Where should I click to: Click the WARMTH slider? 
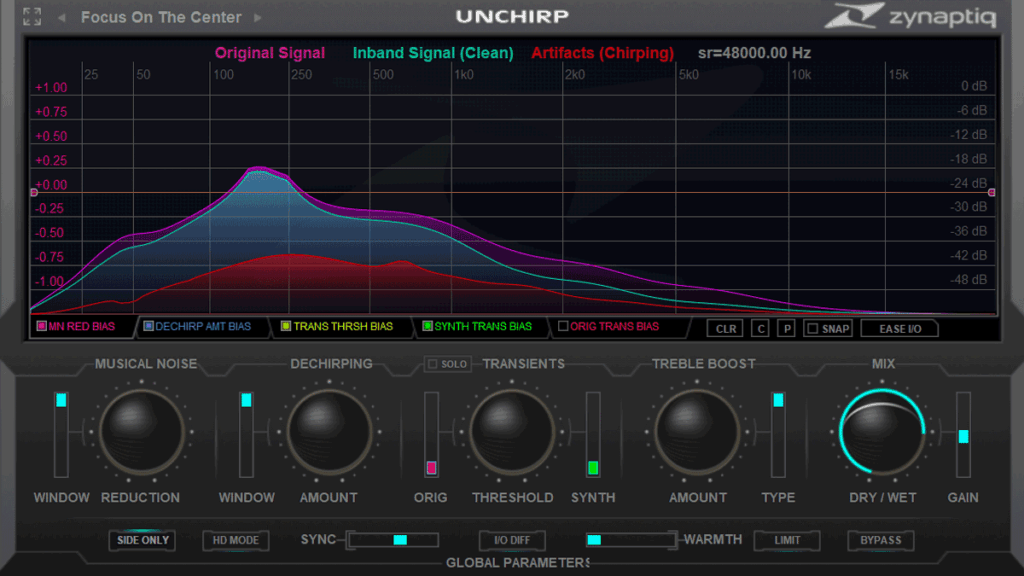pyautogui.click(x=631, y=539)
